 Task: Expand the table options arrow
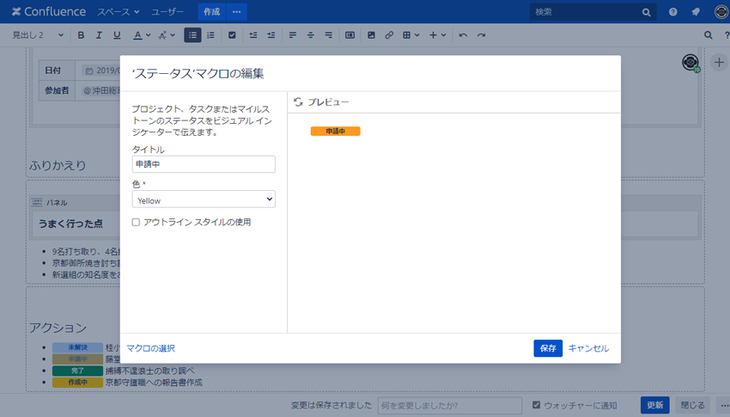417,35
